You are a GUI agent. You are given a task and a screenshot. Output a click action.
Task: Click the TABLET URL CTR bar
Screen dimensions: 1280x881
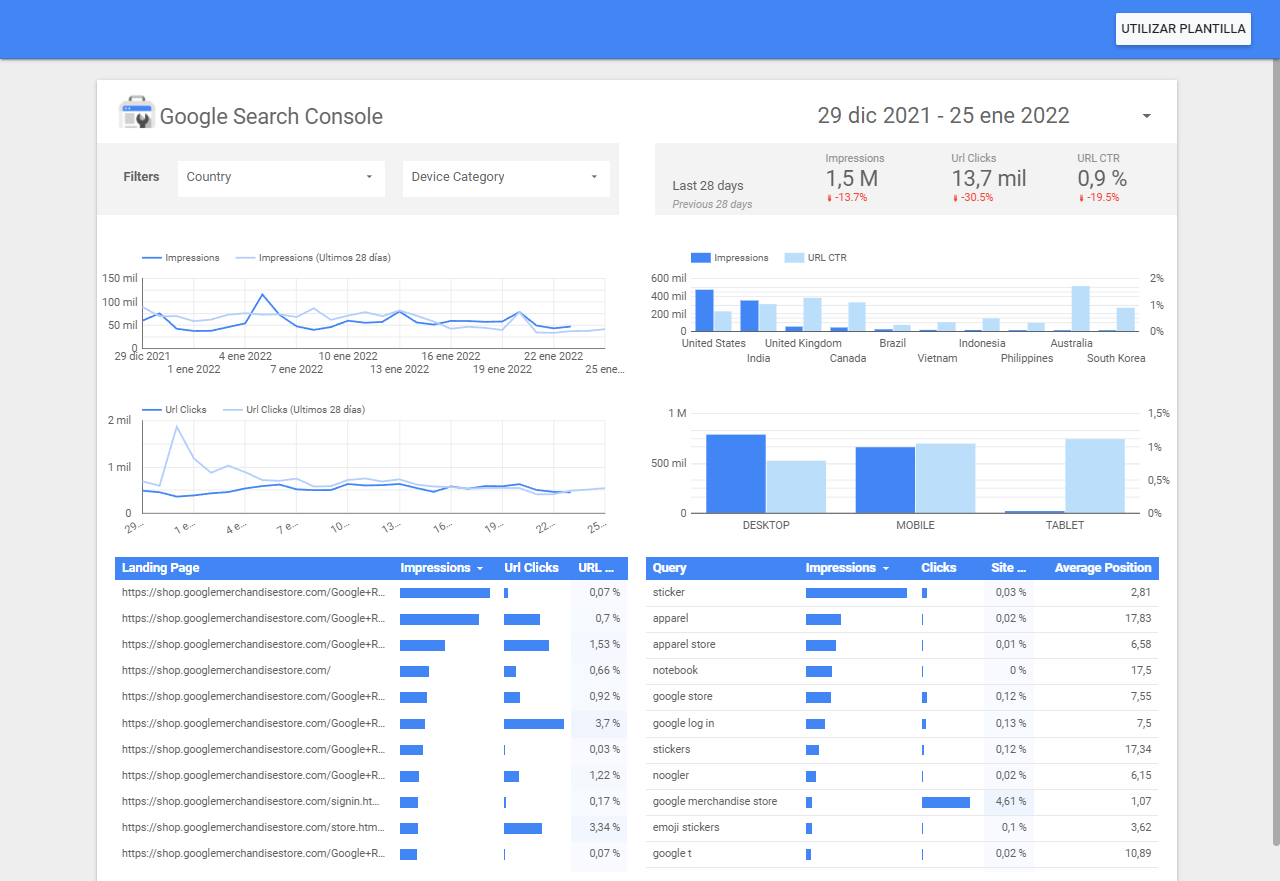[x=1095, y=476]
